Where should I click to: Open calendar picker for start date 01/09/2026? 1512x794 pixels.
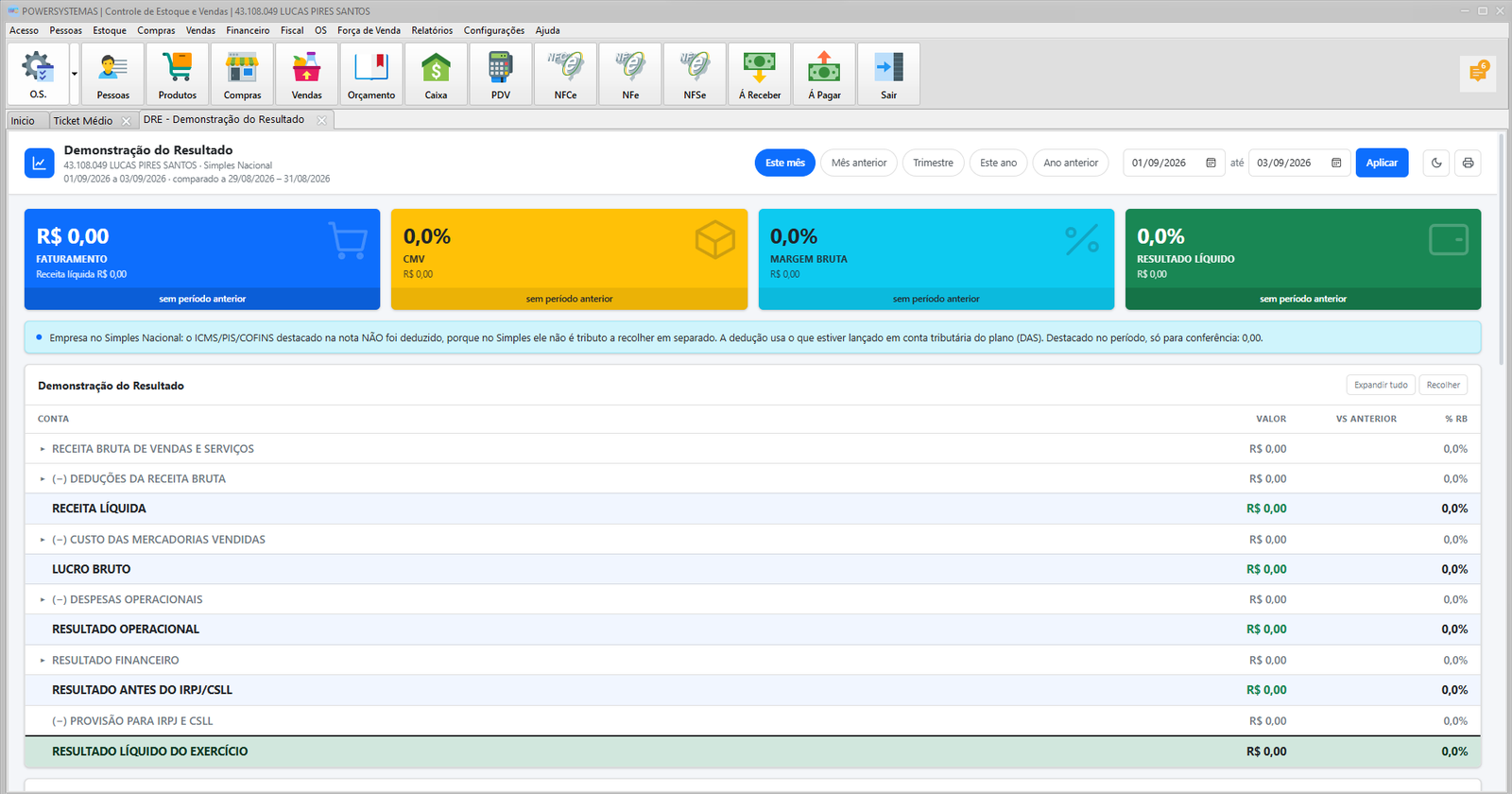pyautogui.click(x=1211, y=163)
